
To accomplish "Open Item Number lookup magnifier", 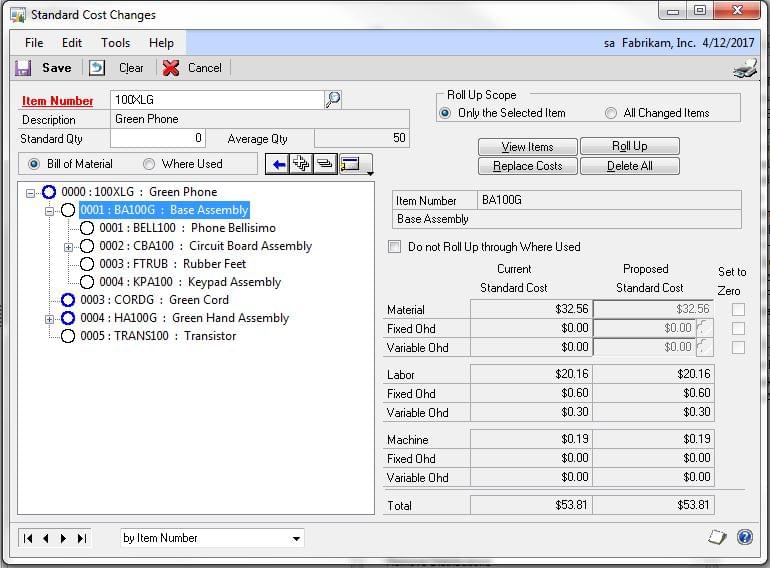I will (332, 100).
